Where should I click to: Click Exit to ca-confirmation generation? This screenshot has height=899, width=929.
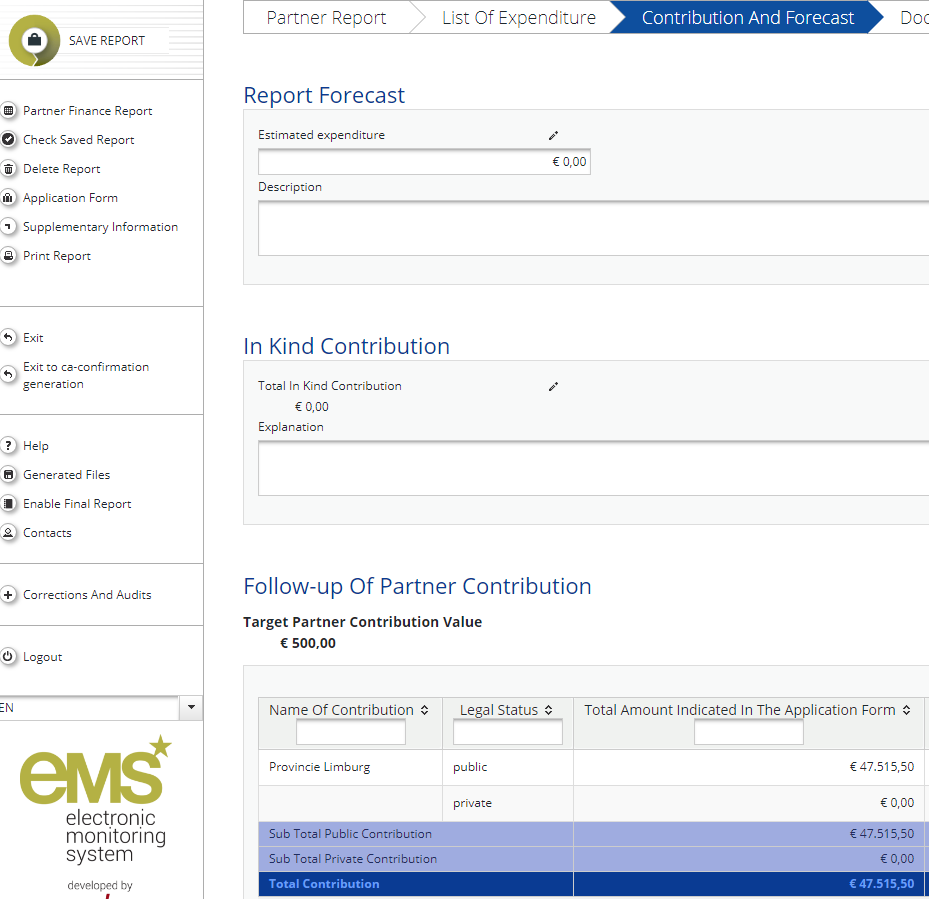85,375
